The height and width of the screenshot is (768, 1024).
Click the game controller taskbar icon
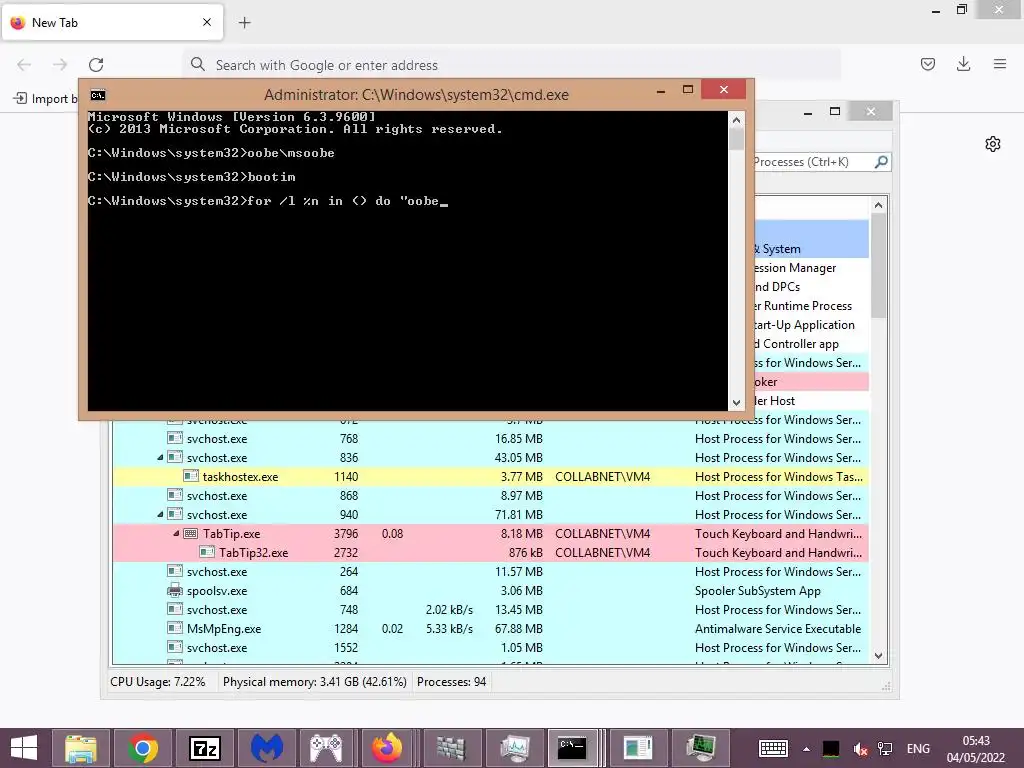pyautogui.click(x=326, y=748)
